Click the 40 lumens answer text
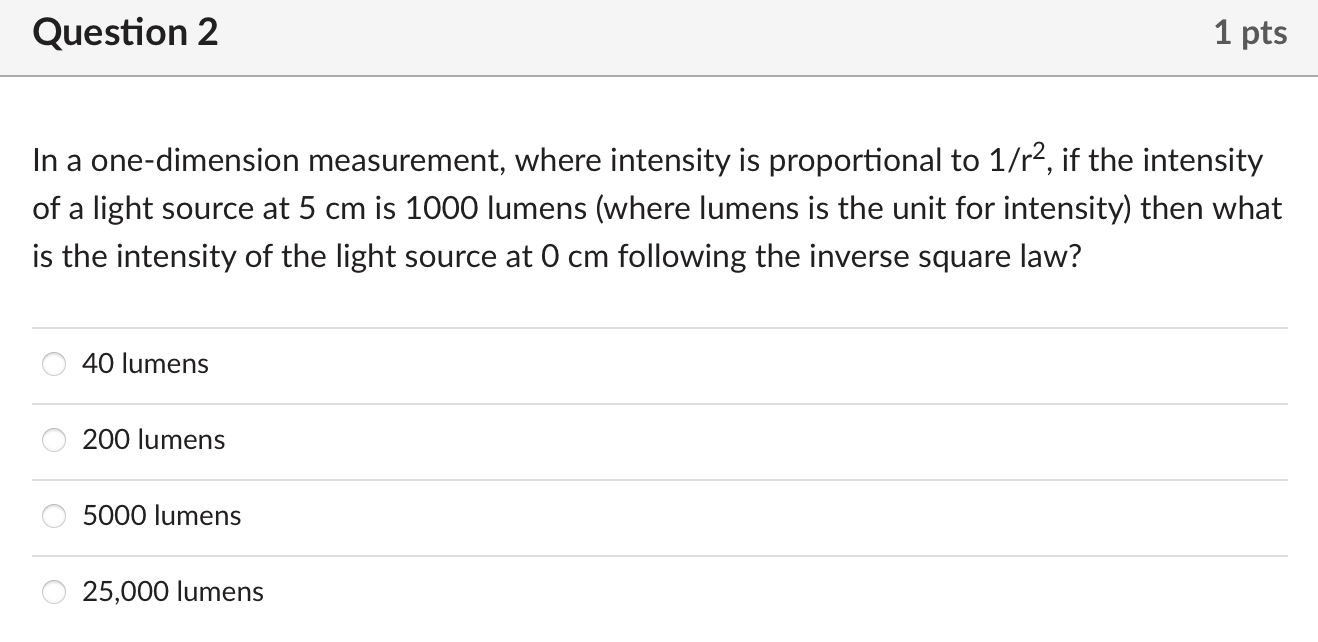This screenshot has width=1318, height=642. coord(145,364)
